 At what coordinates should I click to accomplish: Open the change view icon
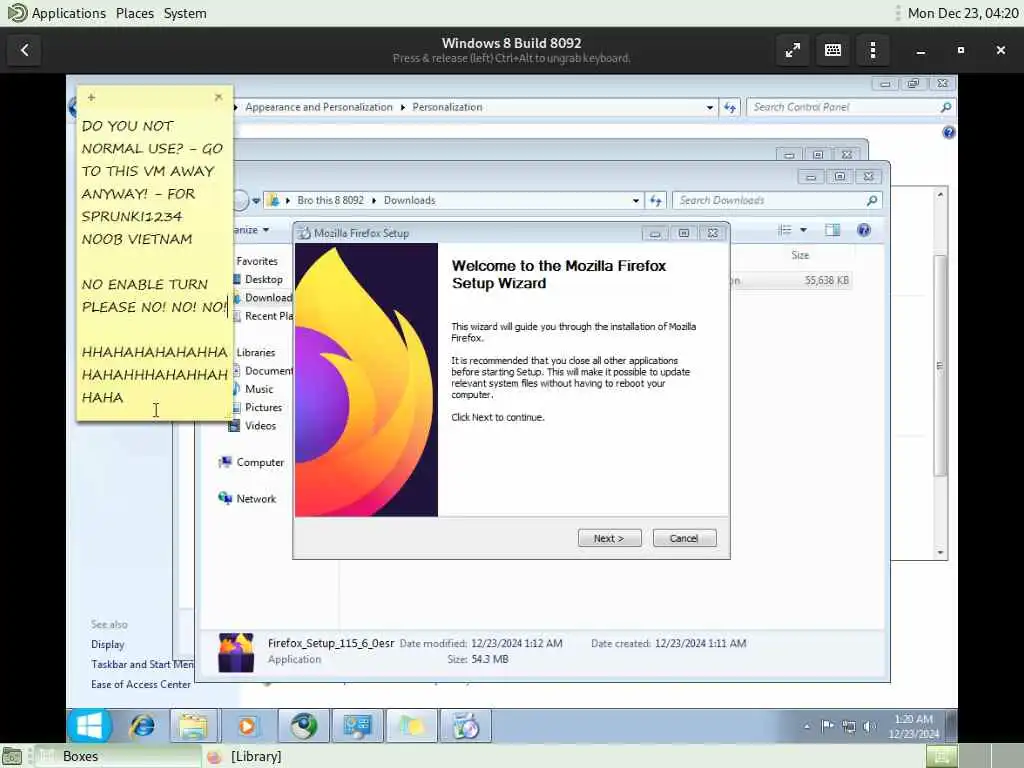(784, 230)
